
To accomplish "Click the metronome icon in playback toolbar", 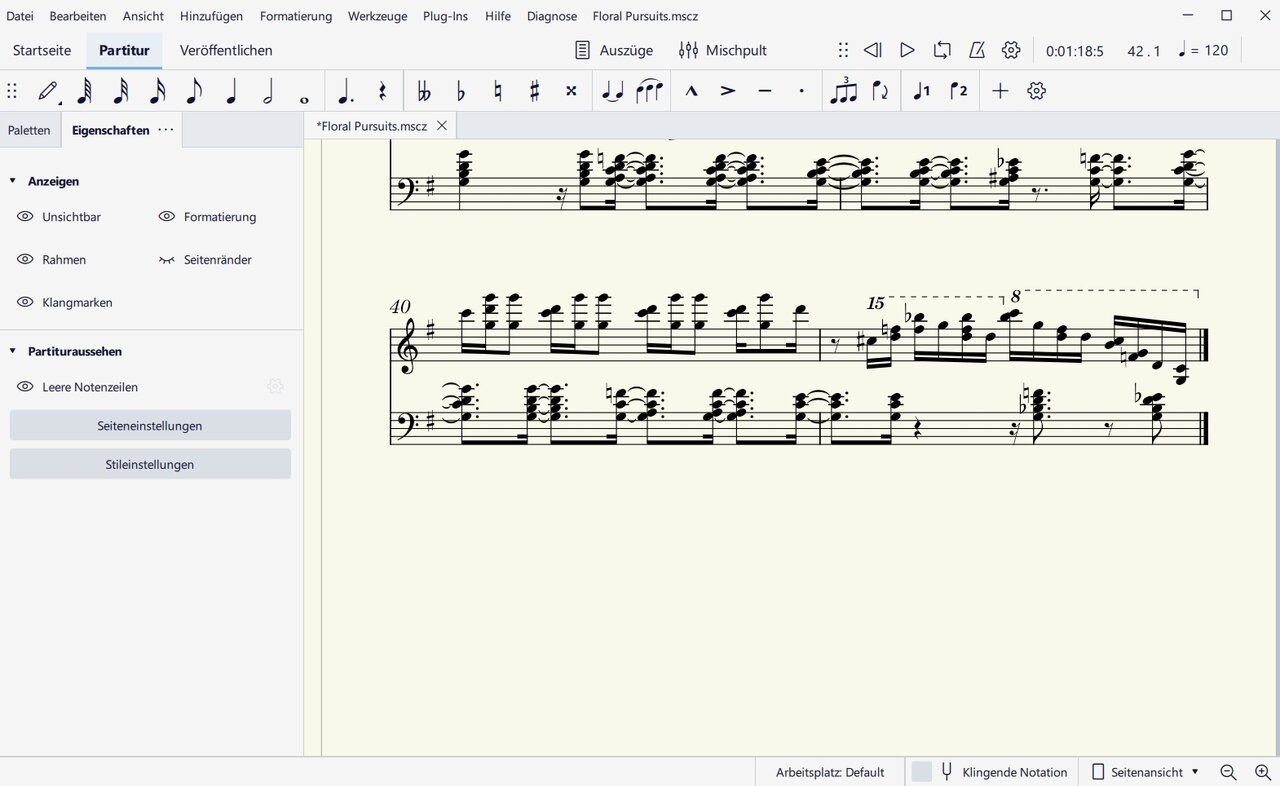I will pyautogui.click(x=977, y=50).
